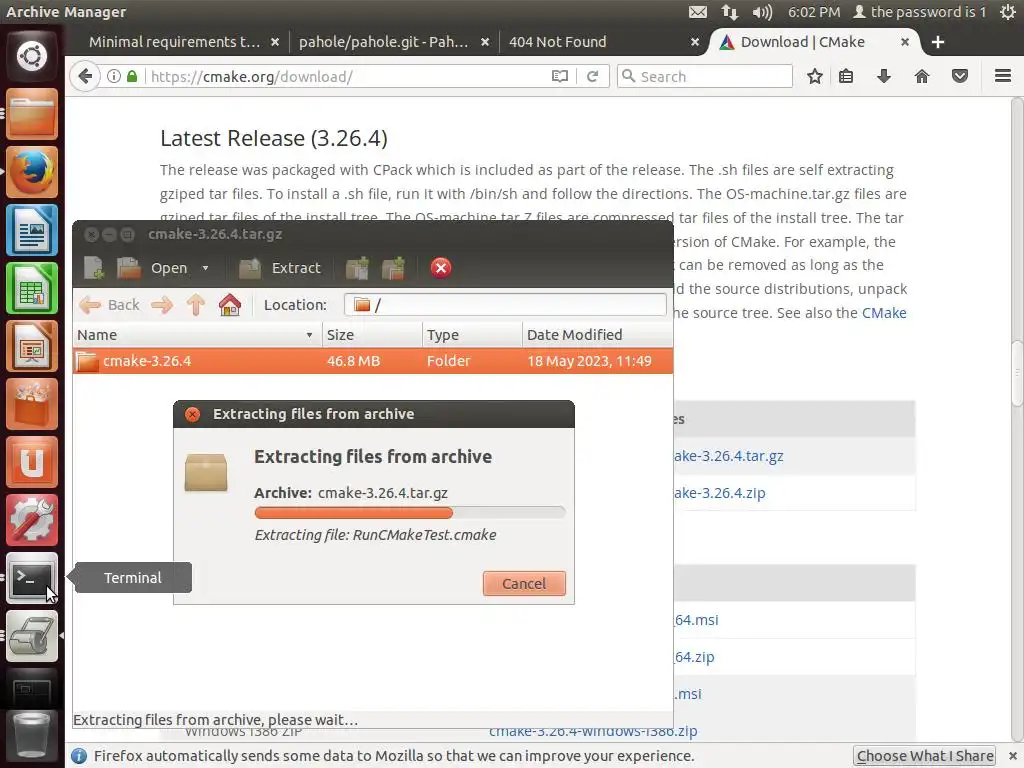Launch Terminal from the dock
1024x768 pixels.
pos(31,579)
